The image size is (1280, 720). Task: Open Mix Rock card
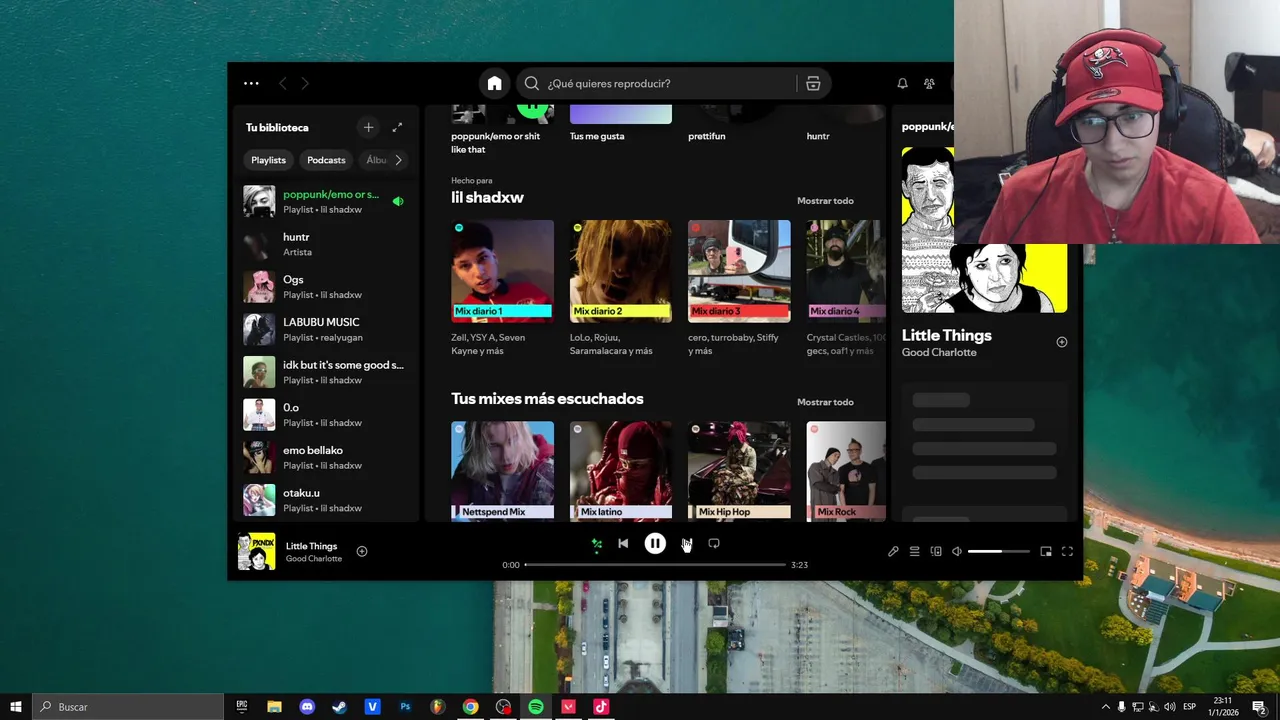point(846,471)
